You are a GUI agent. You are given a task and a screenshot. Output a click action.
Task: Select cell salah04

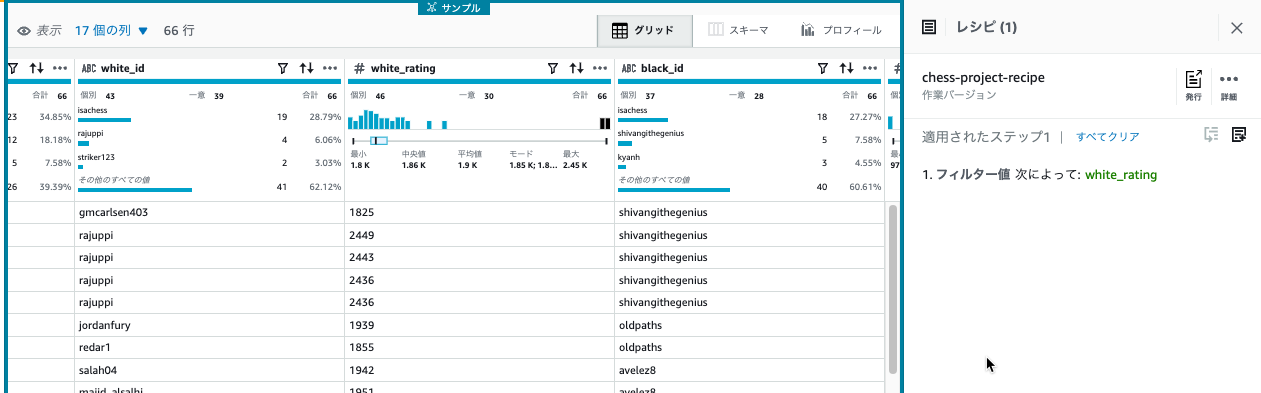[210, 370]
